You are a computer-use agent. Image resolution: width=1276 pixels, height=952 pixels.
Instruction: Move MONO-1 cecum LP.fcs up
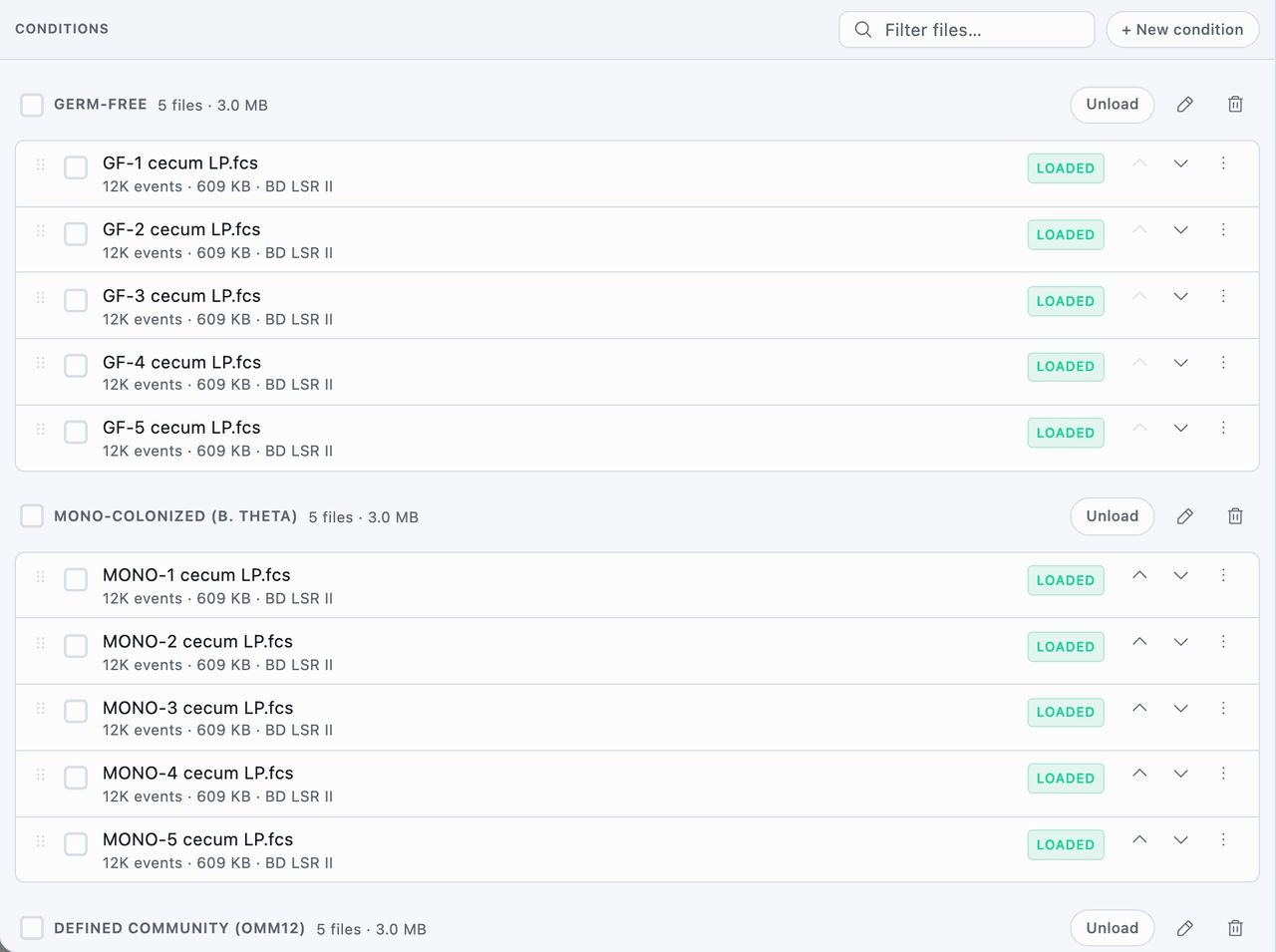click(1139, 575)
